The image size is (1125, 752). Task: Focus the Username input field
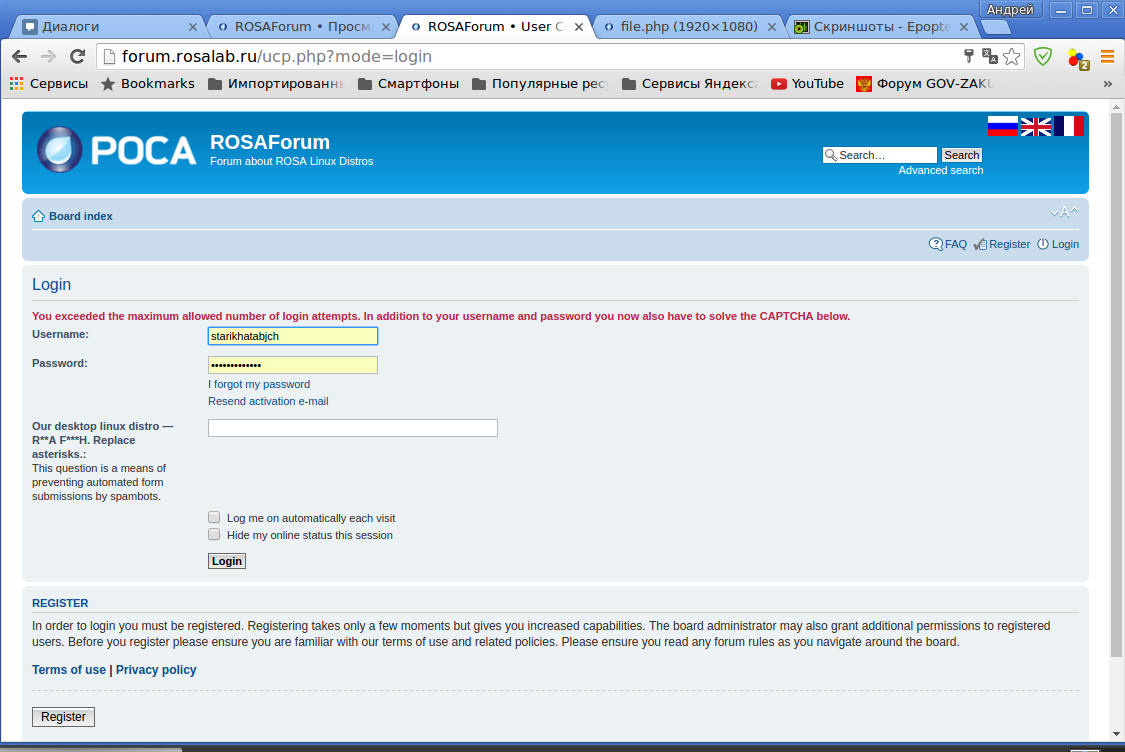pos(293,336)
